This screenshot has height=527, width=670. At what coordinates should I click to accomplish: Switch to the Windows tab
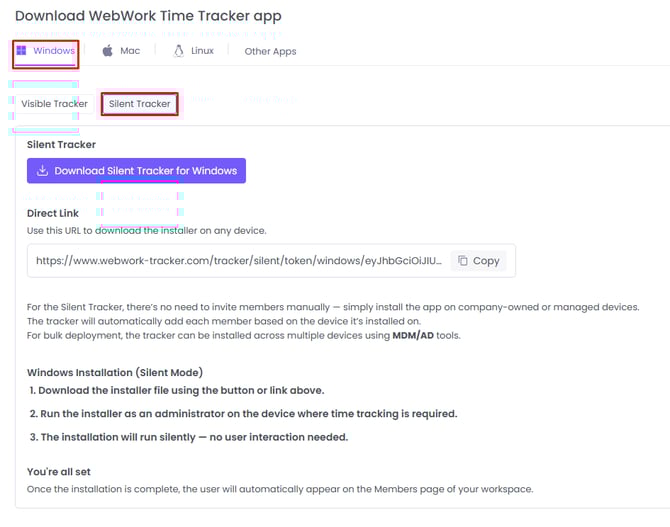click(x=46, y=53)
